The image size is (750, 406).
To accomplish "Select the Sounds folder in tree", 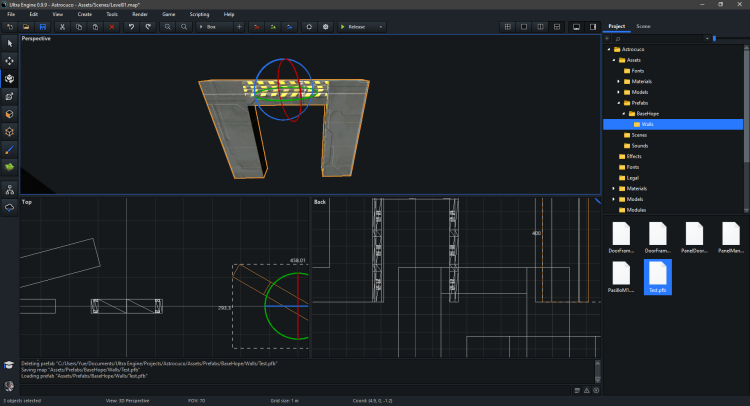I will (x=638, y=146).
